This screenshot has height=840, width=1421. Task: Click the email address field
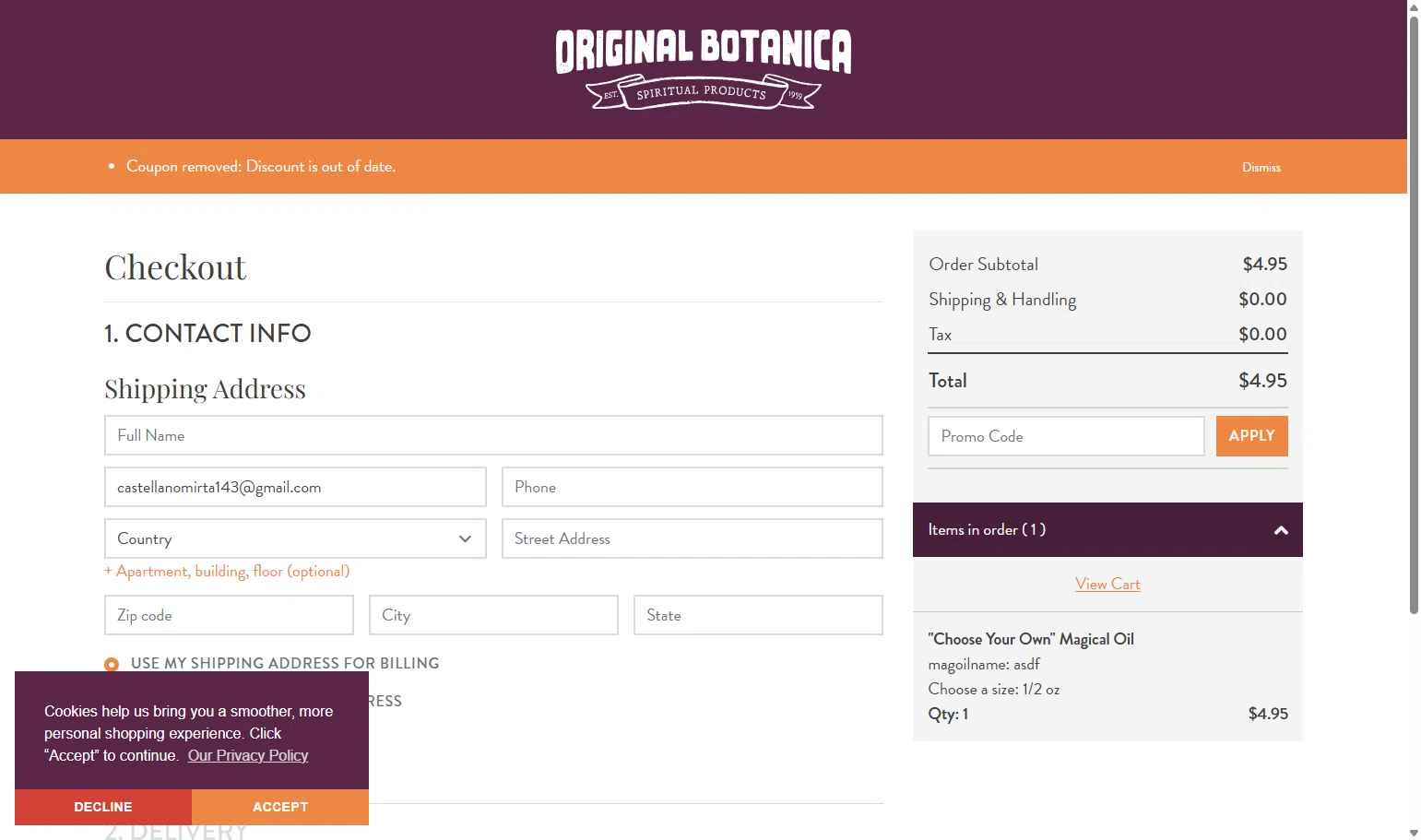click(295, 487)
